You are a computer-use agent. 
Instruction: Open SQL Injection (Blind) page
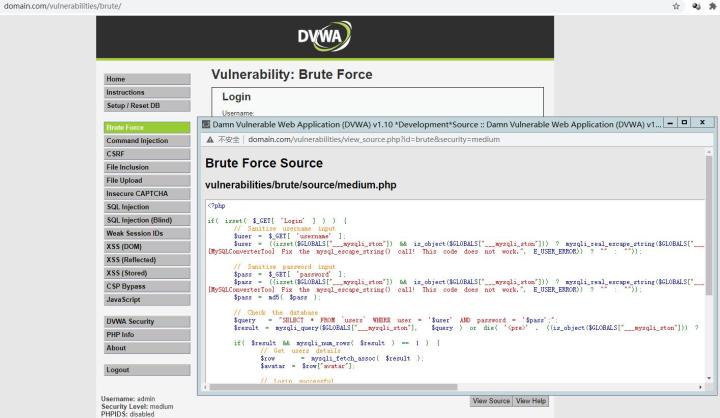pos(147,220)
